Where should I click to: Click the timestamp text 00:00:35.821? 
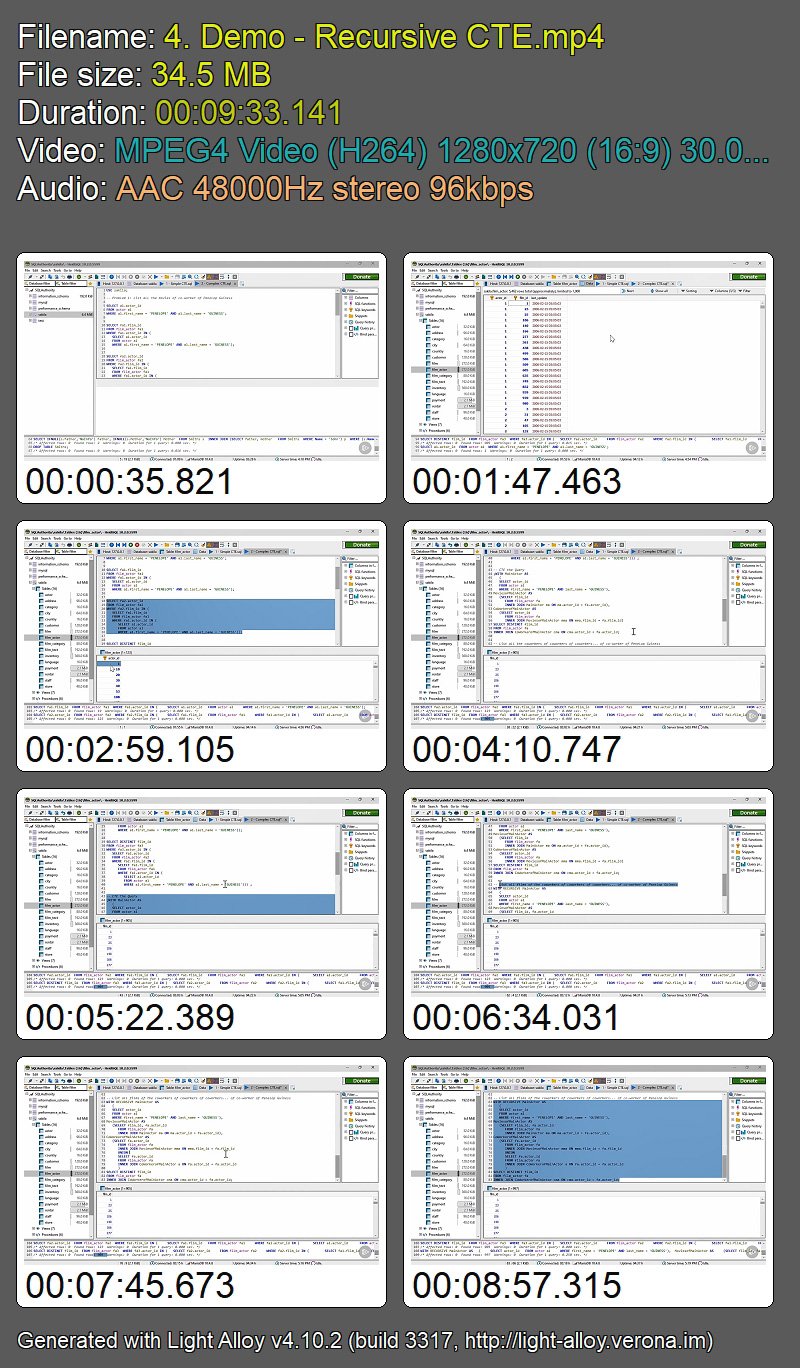[129, 481]
